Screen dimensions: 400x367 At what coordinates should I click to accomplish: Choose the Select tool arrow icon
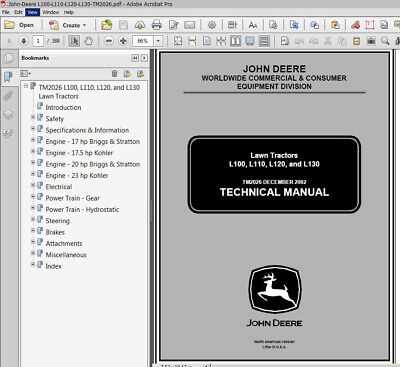coord(74,41)
